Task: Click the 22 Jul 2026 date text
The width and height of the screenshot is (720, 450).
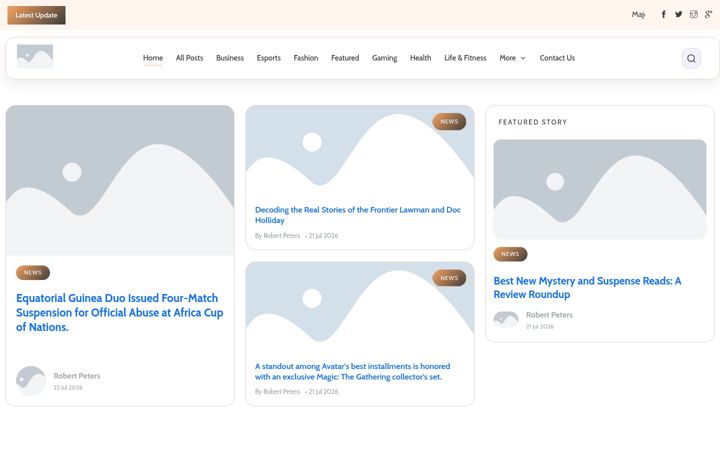Action: pyautogui.click(x=68, y=388)
